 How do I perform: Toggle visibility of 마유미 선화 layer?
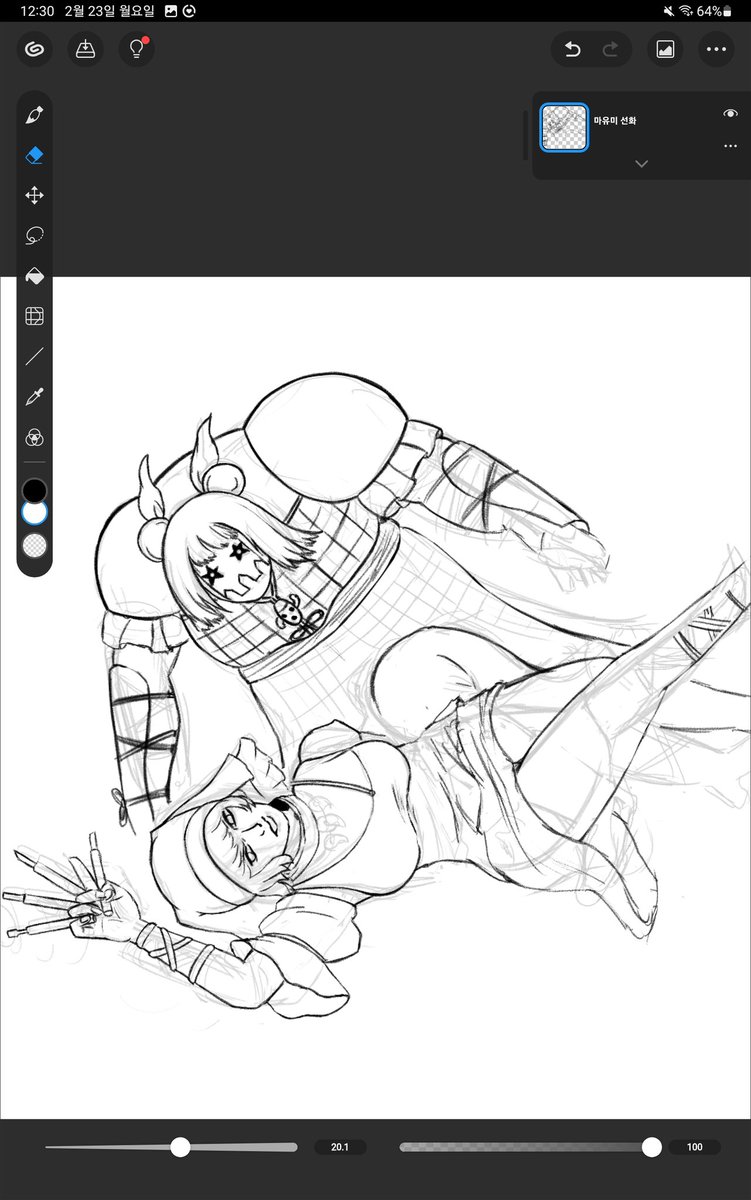tap(730, 114)
